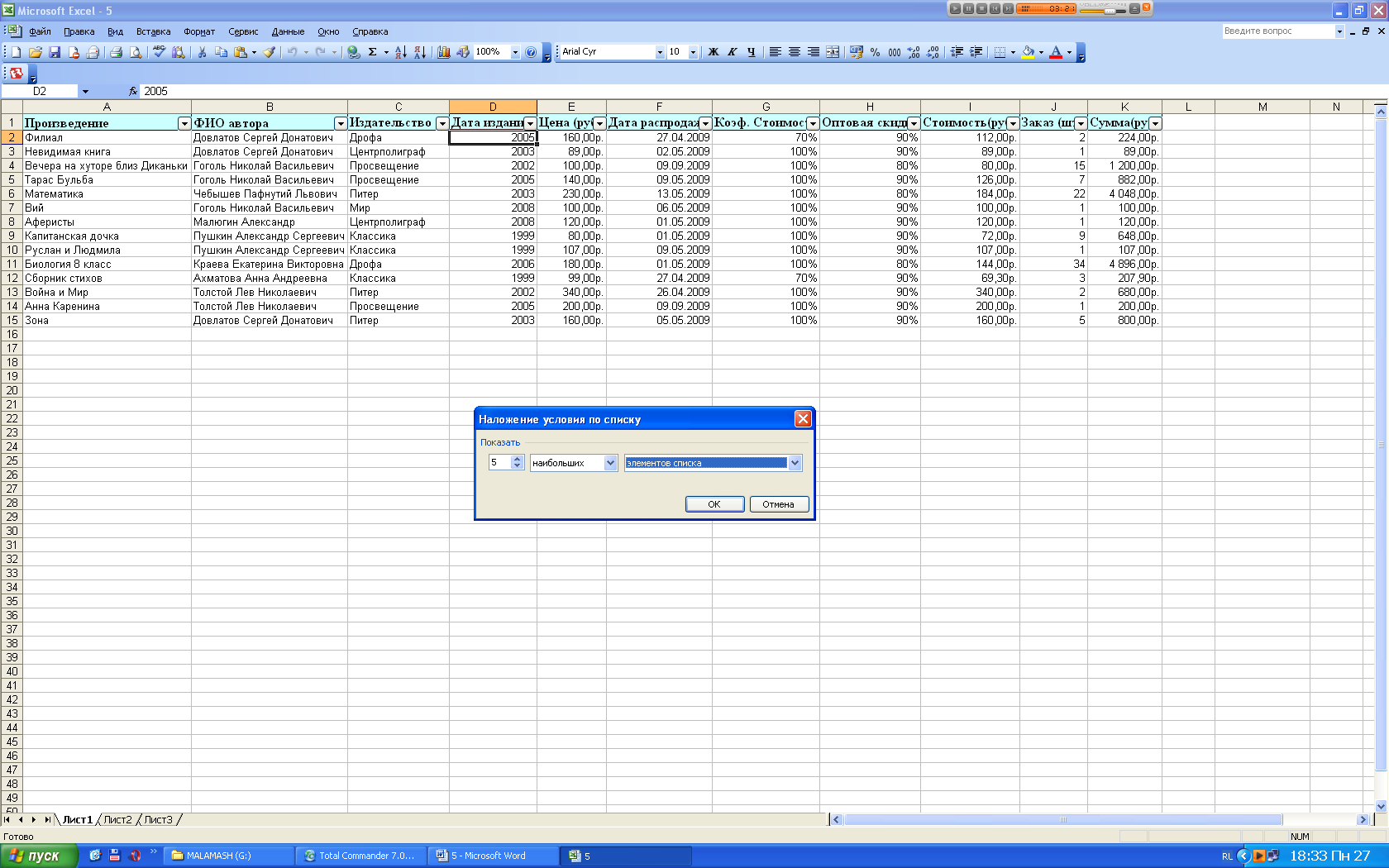Click the item count field showing 5
The height and width of the screenshot is (868, 1389).
(x=499, y=463)
